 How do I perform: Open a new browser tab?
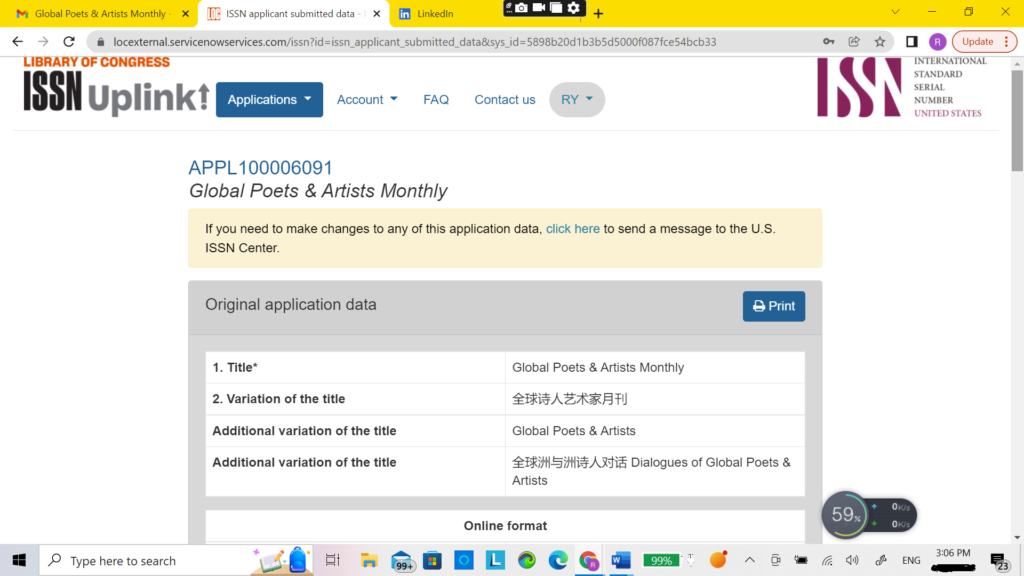tap(598, 14)
